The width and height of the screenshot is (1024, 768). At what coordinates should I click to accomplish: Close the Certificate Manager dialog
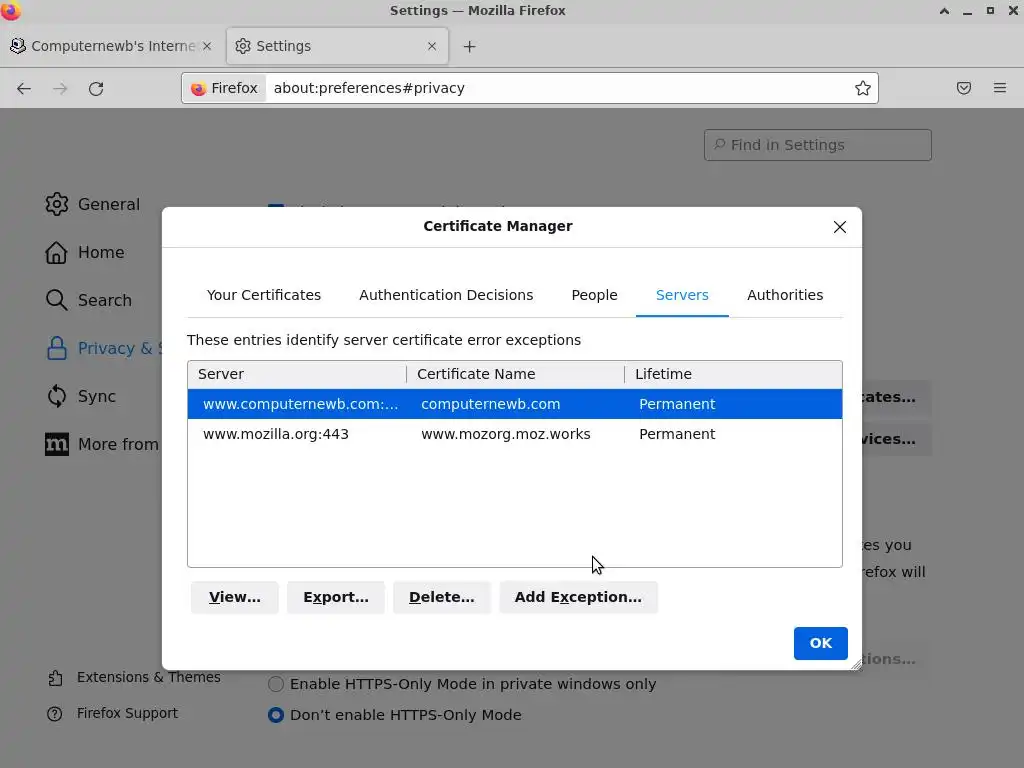[x=840, y=227]
